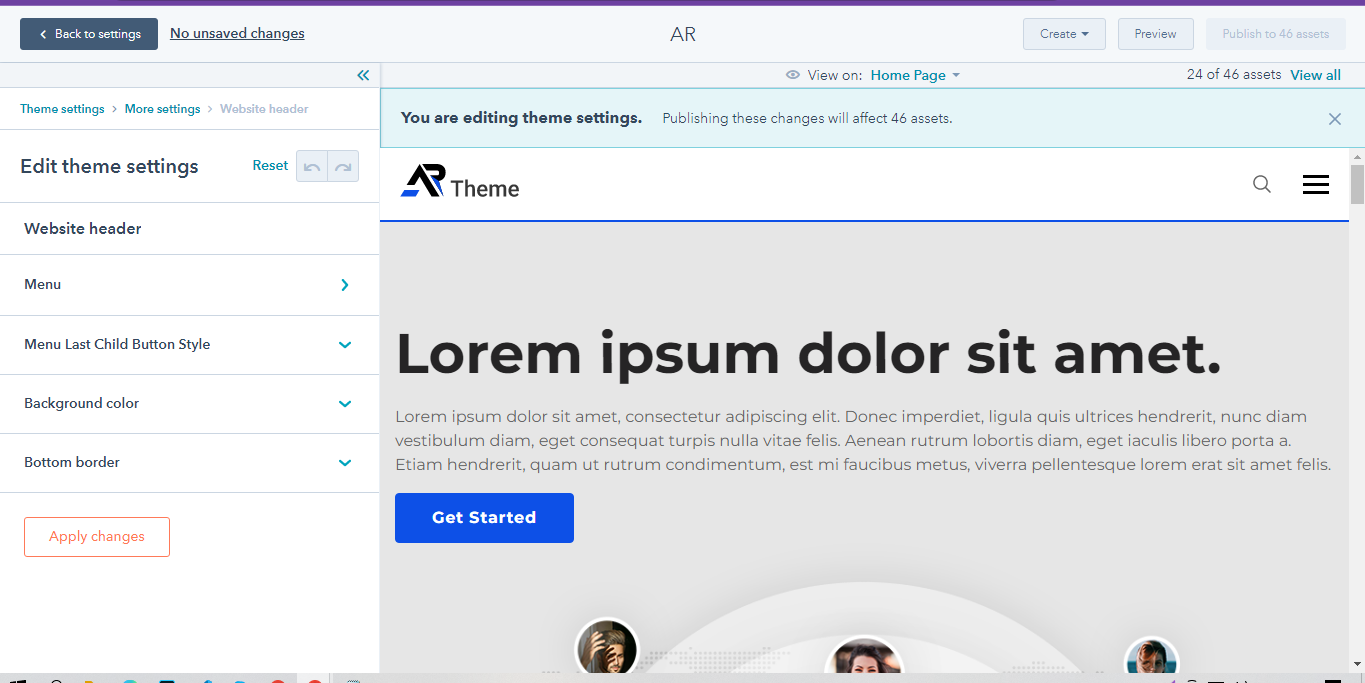The width and height of the screenshot is (1365, 683).
Task: Dismiss the theme settings notice banner
Action: click(x=1334, y=119)
